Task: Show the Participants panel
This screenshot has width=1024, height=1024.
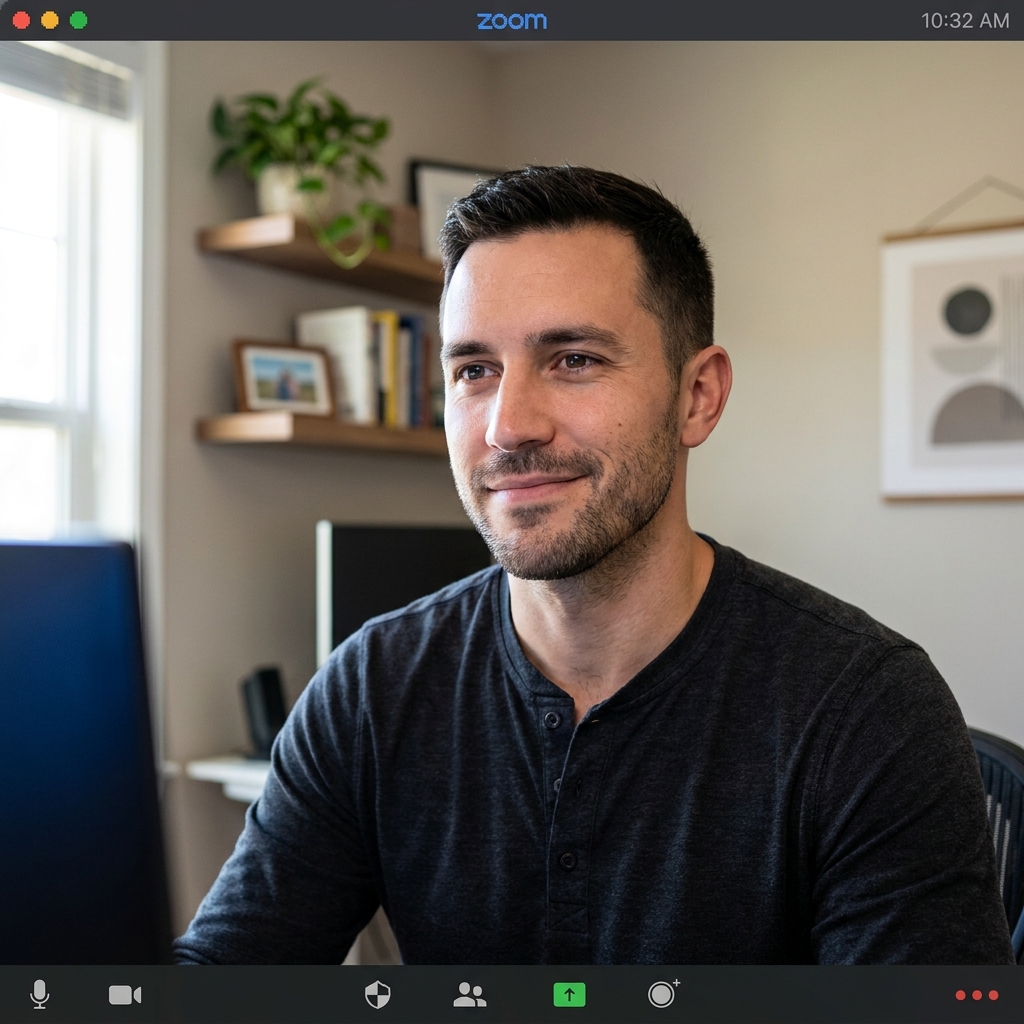Action: pyautogui.click(x=469, y=994)
